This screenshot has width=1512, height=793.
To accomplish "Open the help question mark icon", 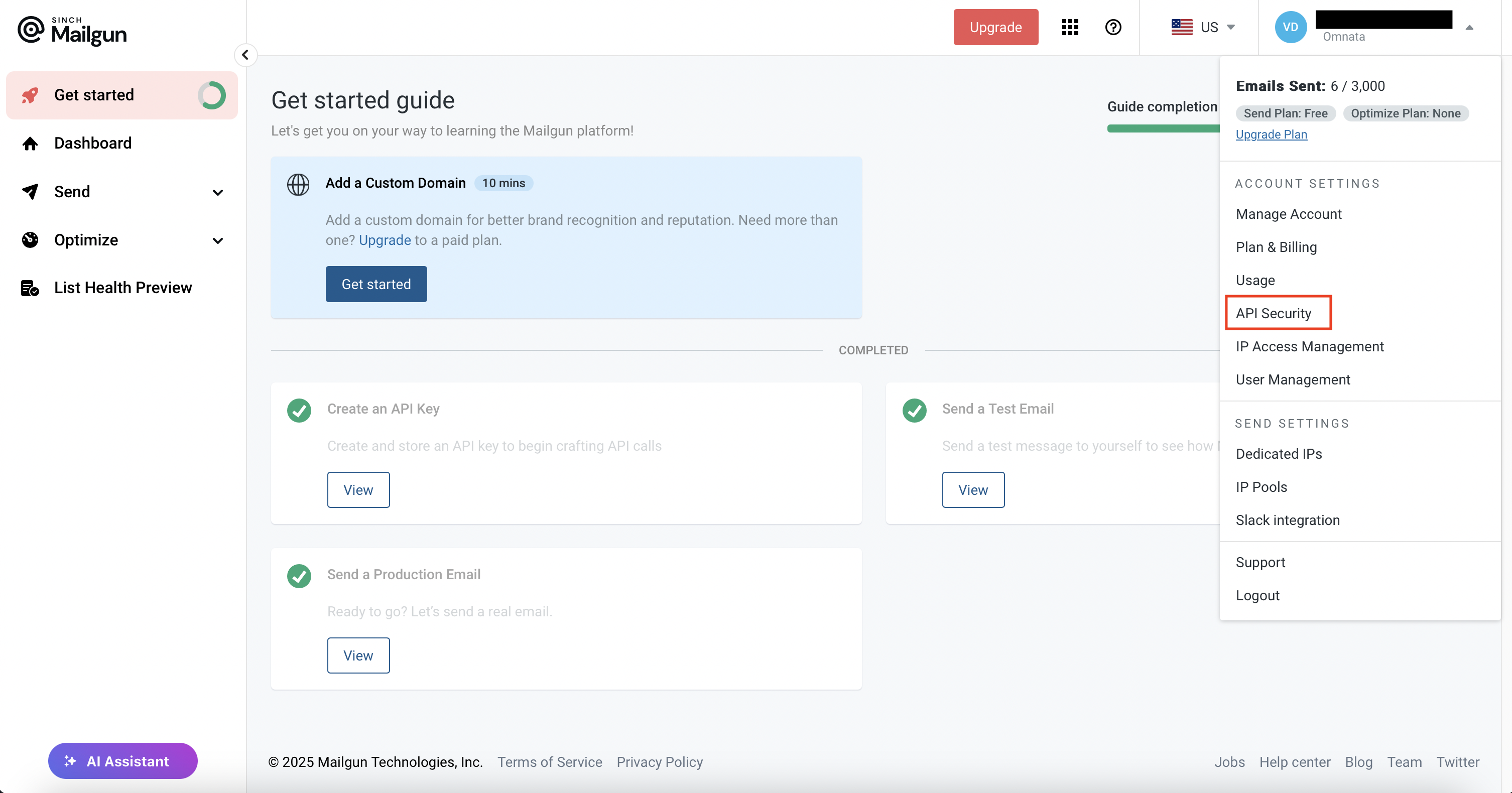I will coord(1113,27).
